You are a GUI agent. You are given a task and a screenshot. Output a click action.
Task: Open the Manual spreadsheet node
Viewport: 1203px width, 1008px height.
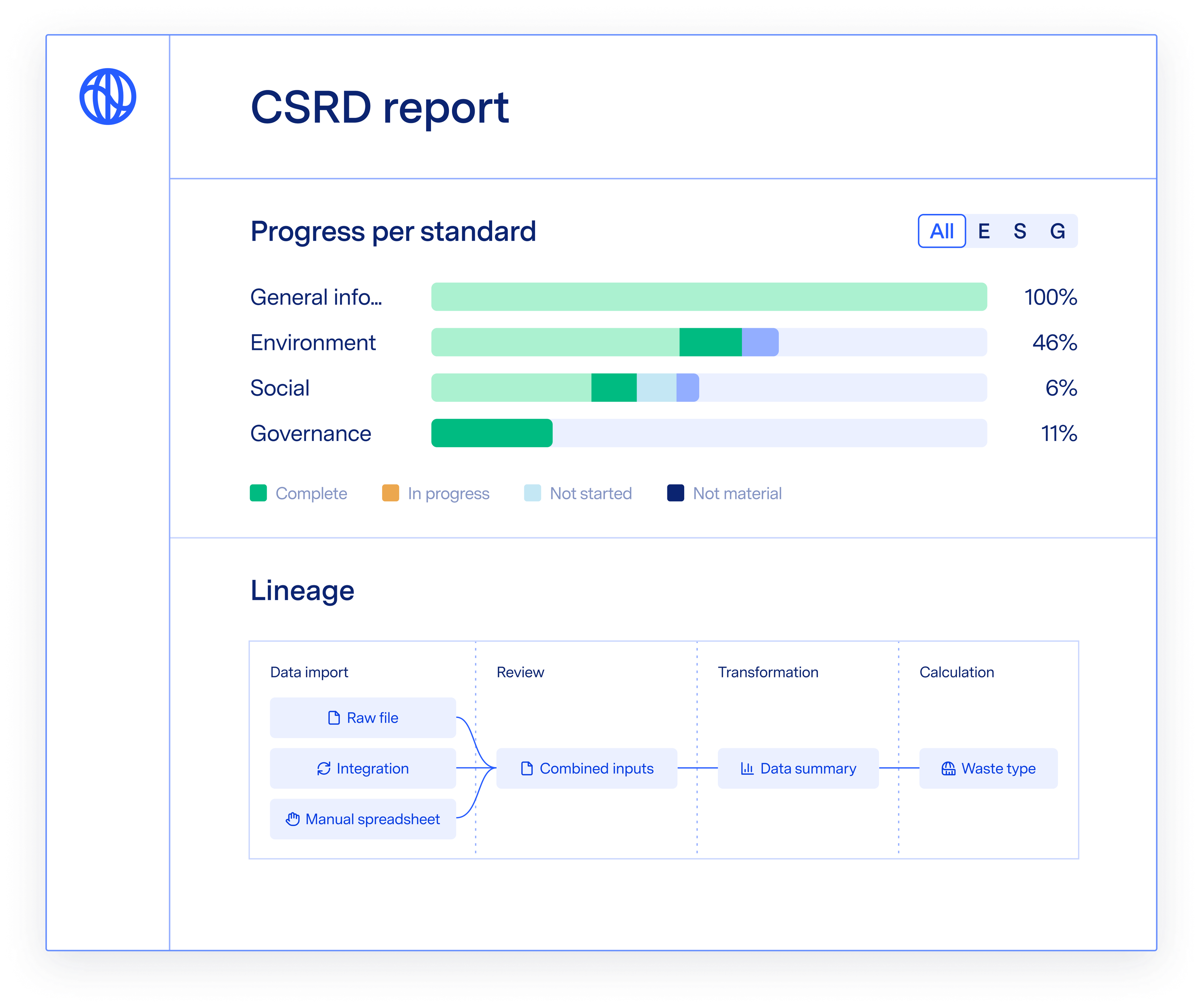pos(363,819)
